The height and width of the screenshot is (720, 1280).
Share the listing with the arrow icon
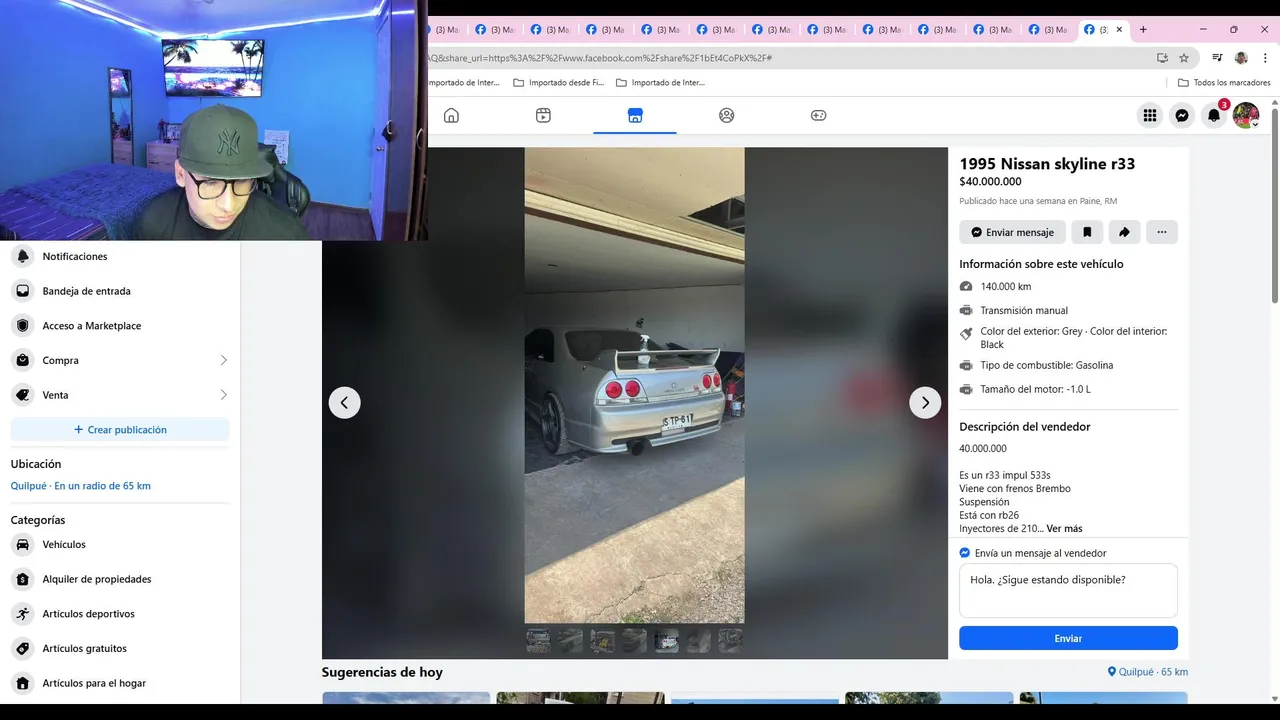pos(1124,232)
